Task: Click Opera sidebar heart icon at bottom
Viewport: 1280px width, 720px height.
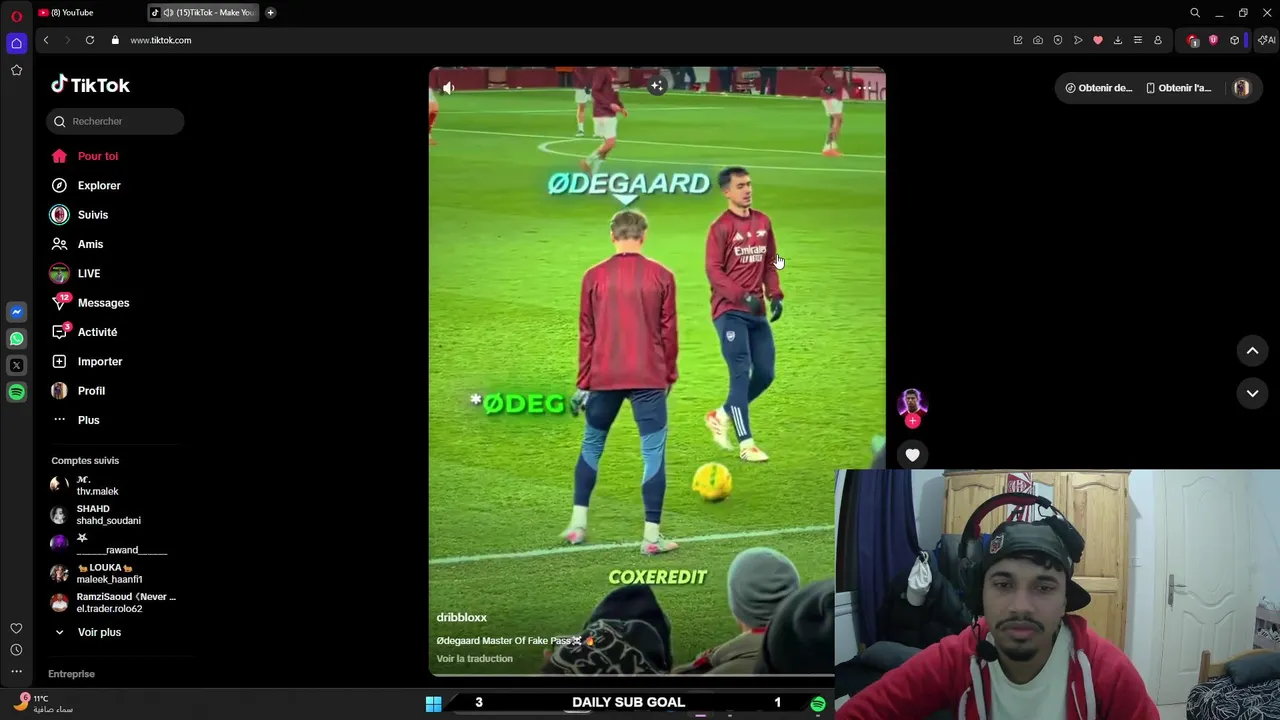Action: coord(16,628)
